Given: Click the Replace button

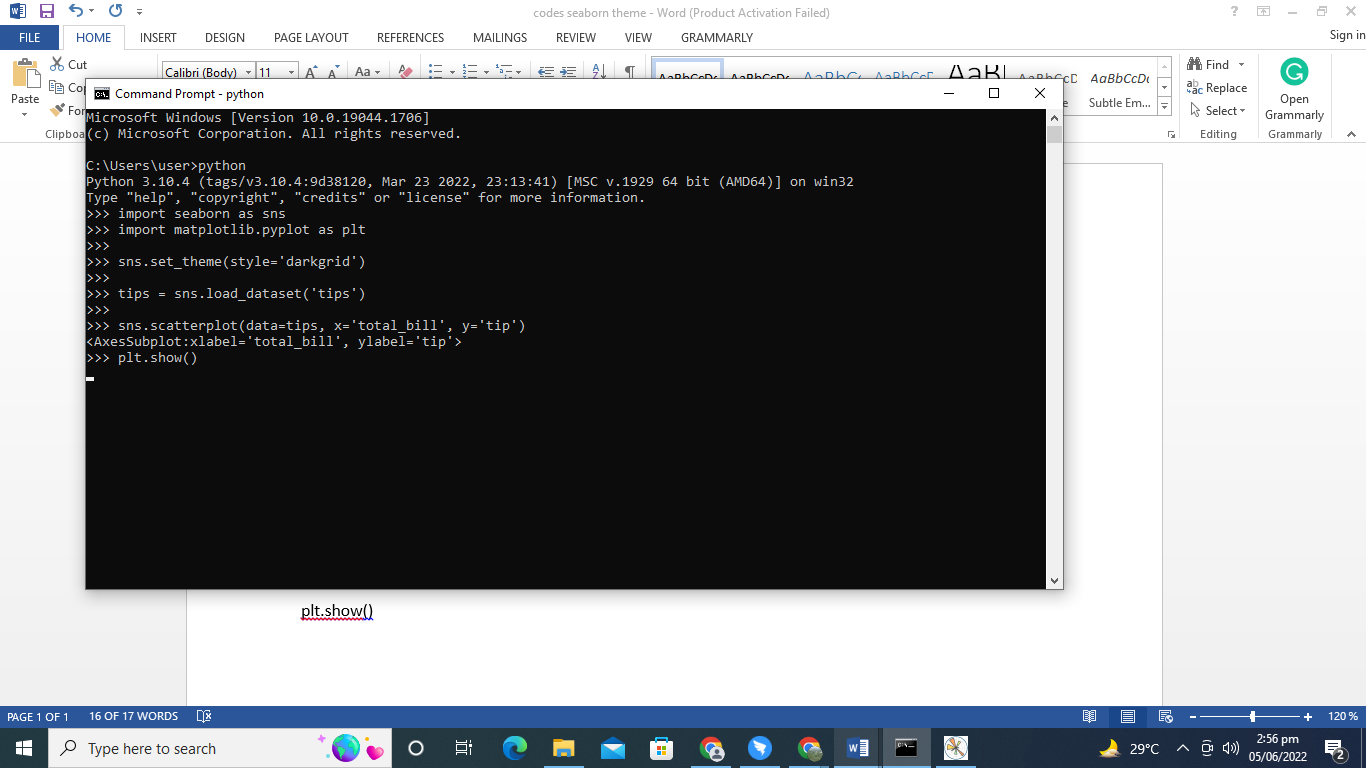Looking at the screenshot, I should coord(1217,88).
